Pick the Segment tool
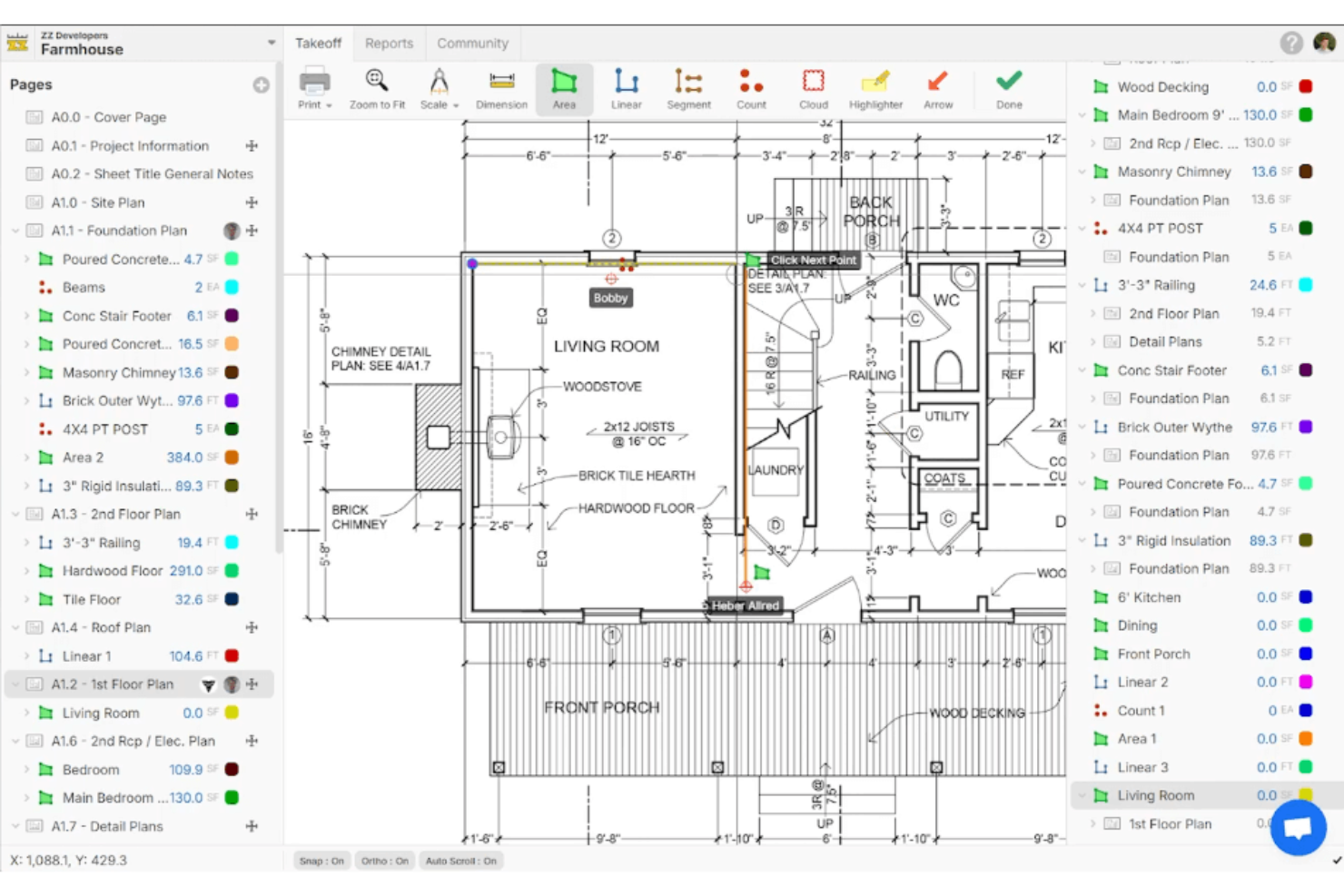This screenshot has height=896, width=1344. pos(688,88)
